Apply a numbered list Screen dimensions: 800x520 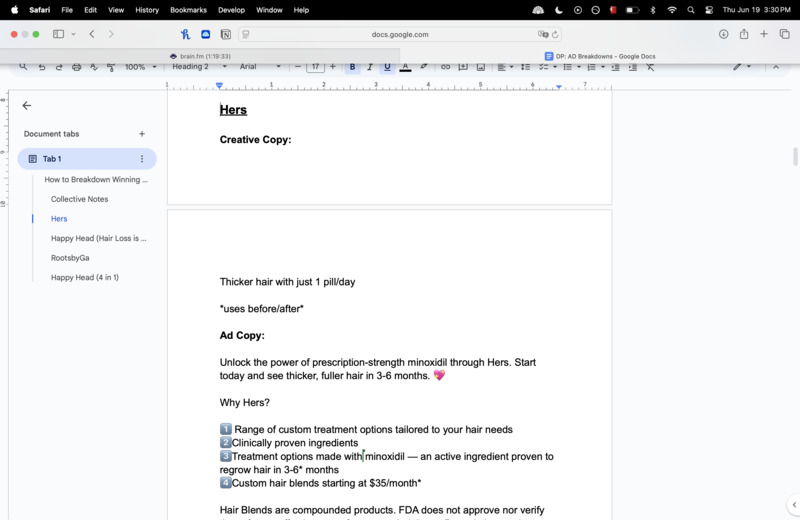[591, 67]
